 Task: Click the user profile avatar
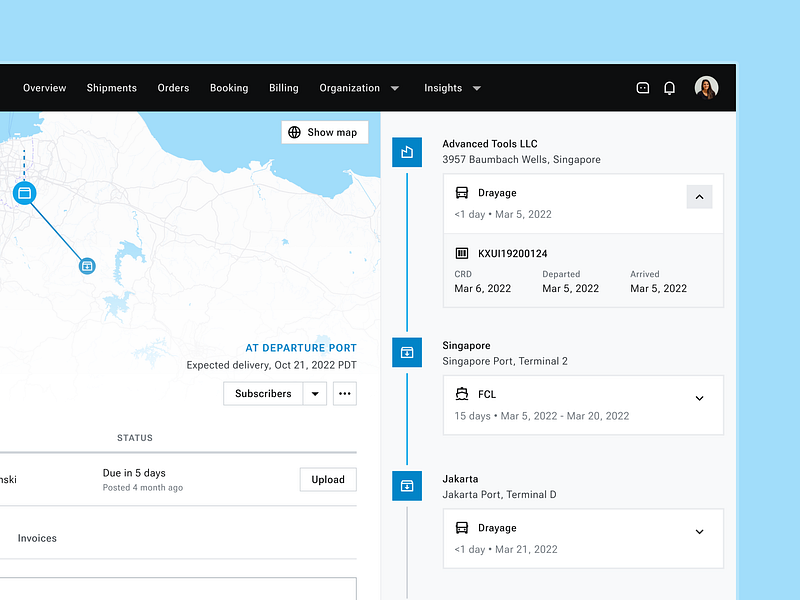[706, 87]
